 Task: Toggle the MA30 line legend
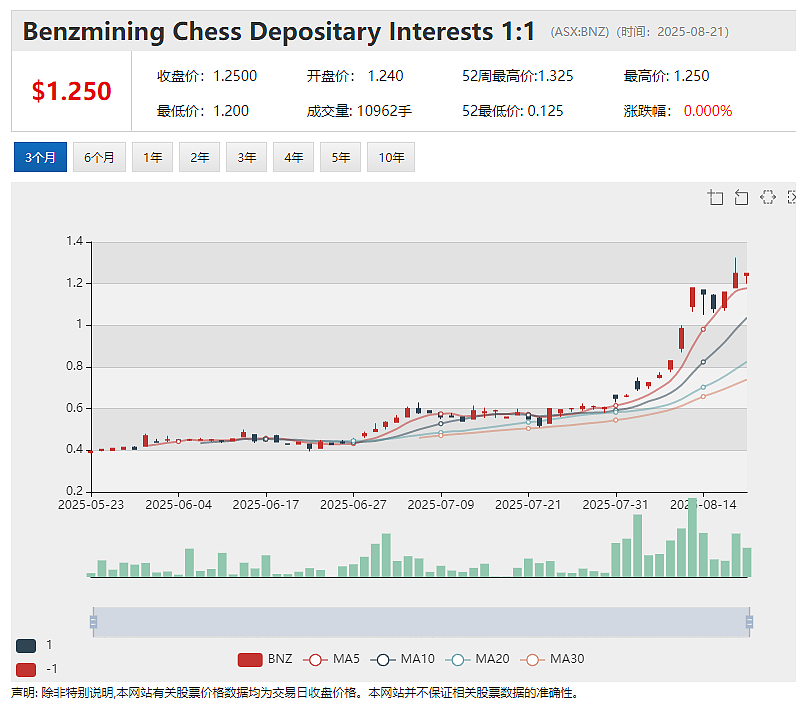[552, 659]
